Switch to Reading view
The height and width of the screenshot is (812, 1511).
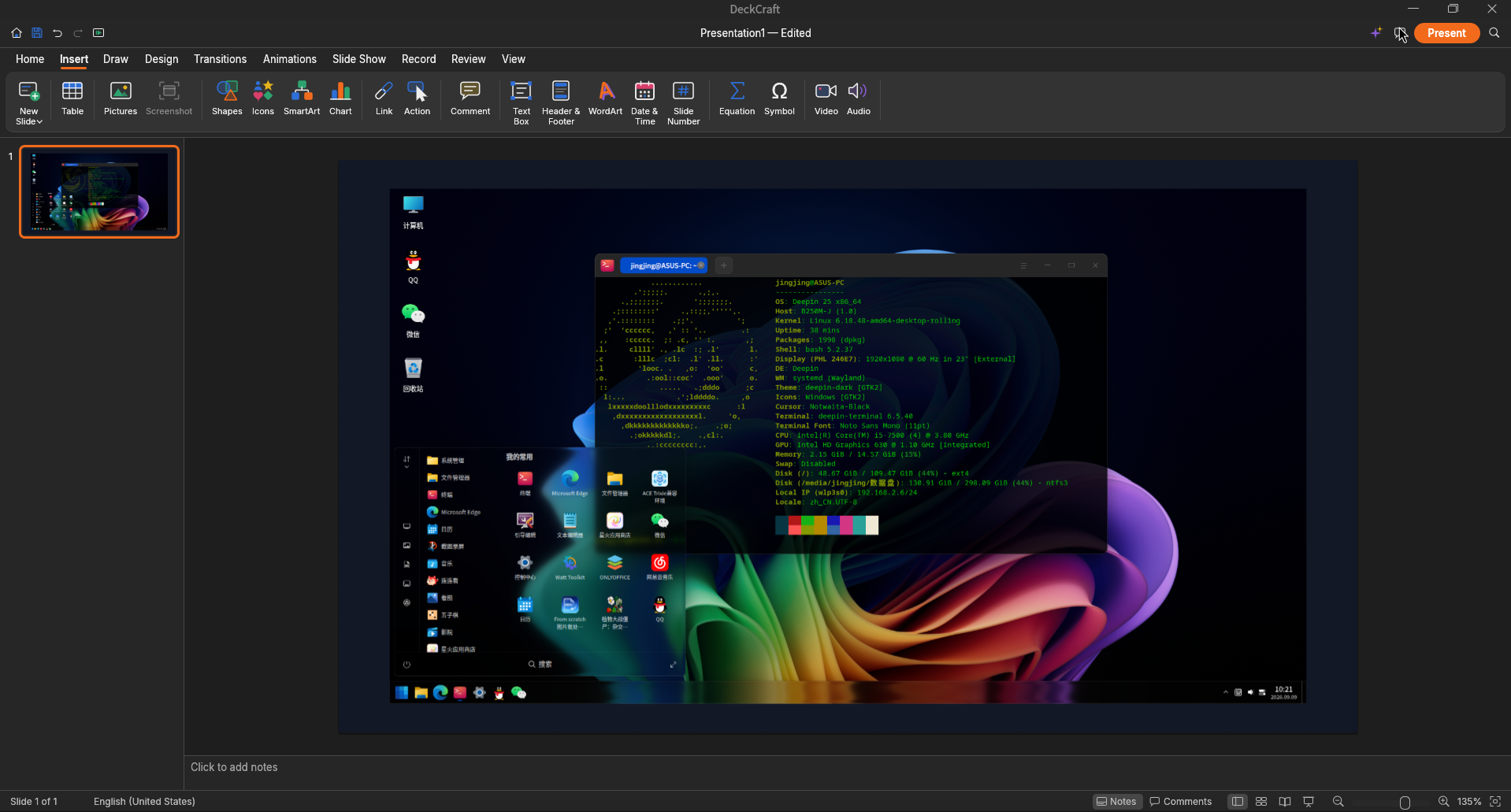click(x=1285, y=802)
